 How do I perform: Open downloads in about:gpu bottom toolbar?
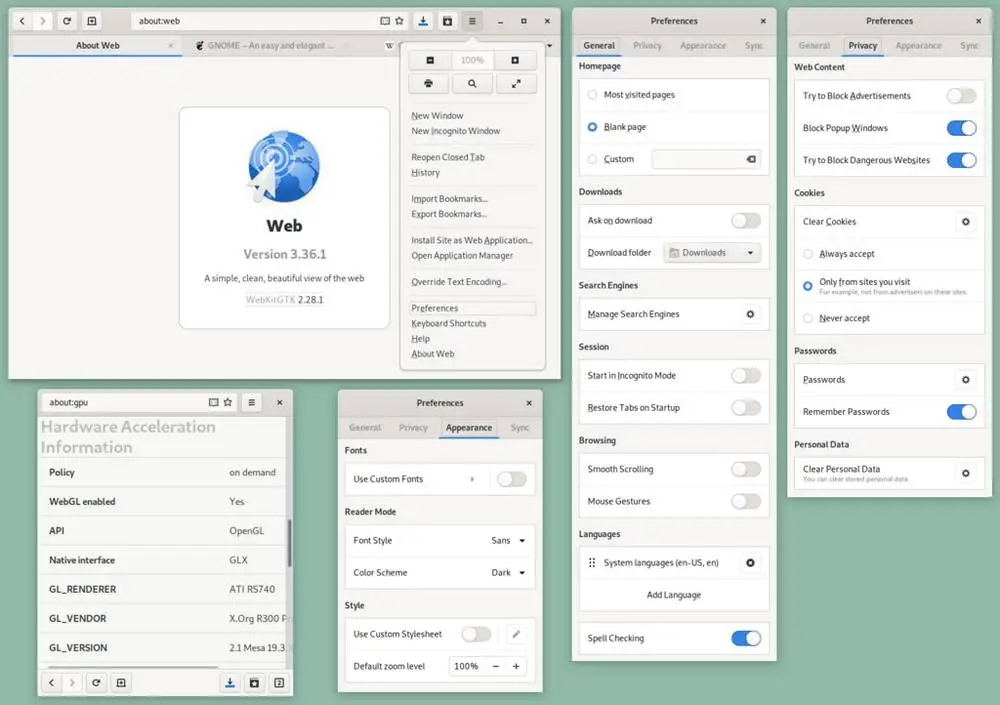230,683
